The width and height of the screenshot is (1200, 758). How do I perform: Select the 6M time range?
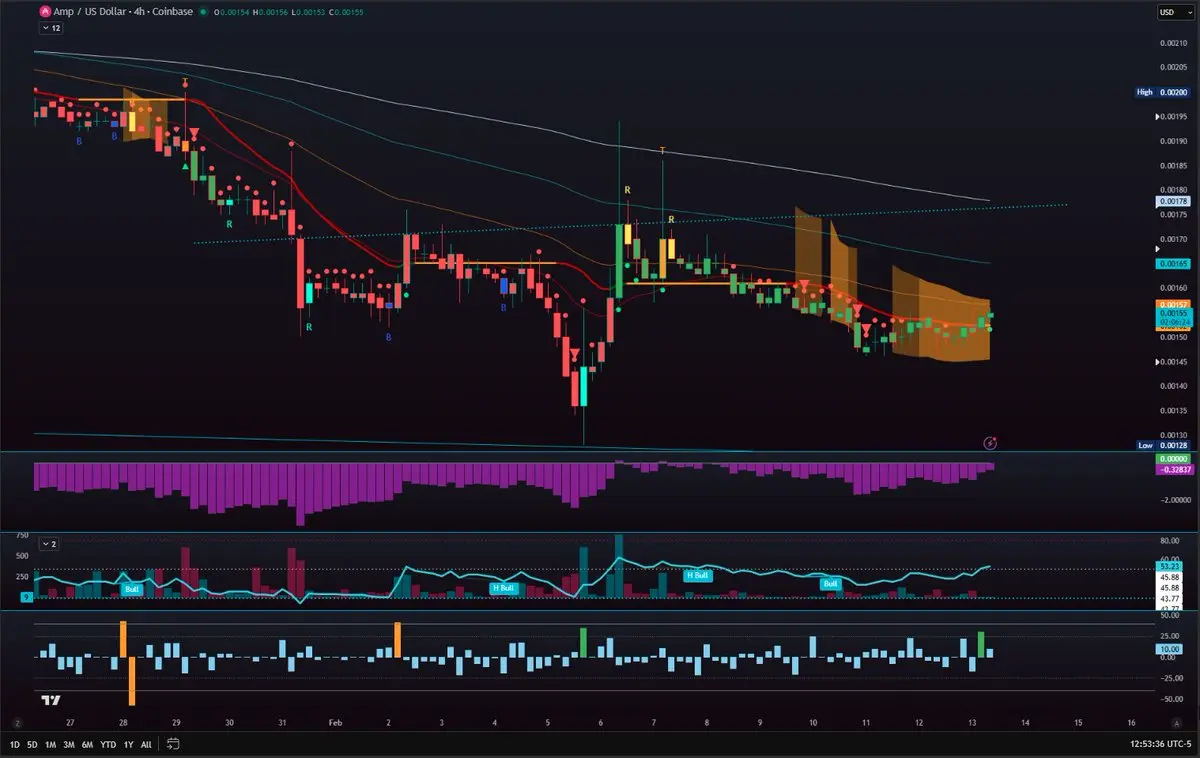pyautogui.click(x=88, y=744)
